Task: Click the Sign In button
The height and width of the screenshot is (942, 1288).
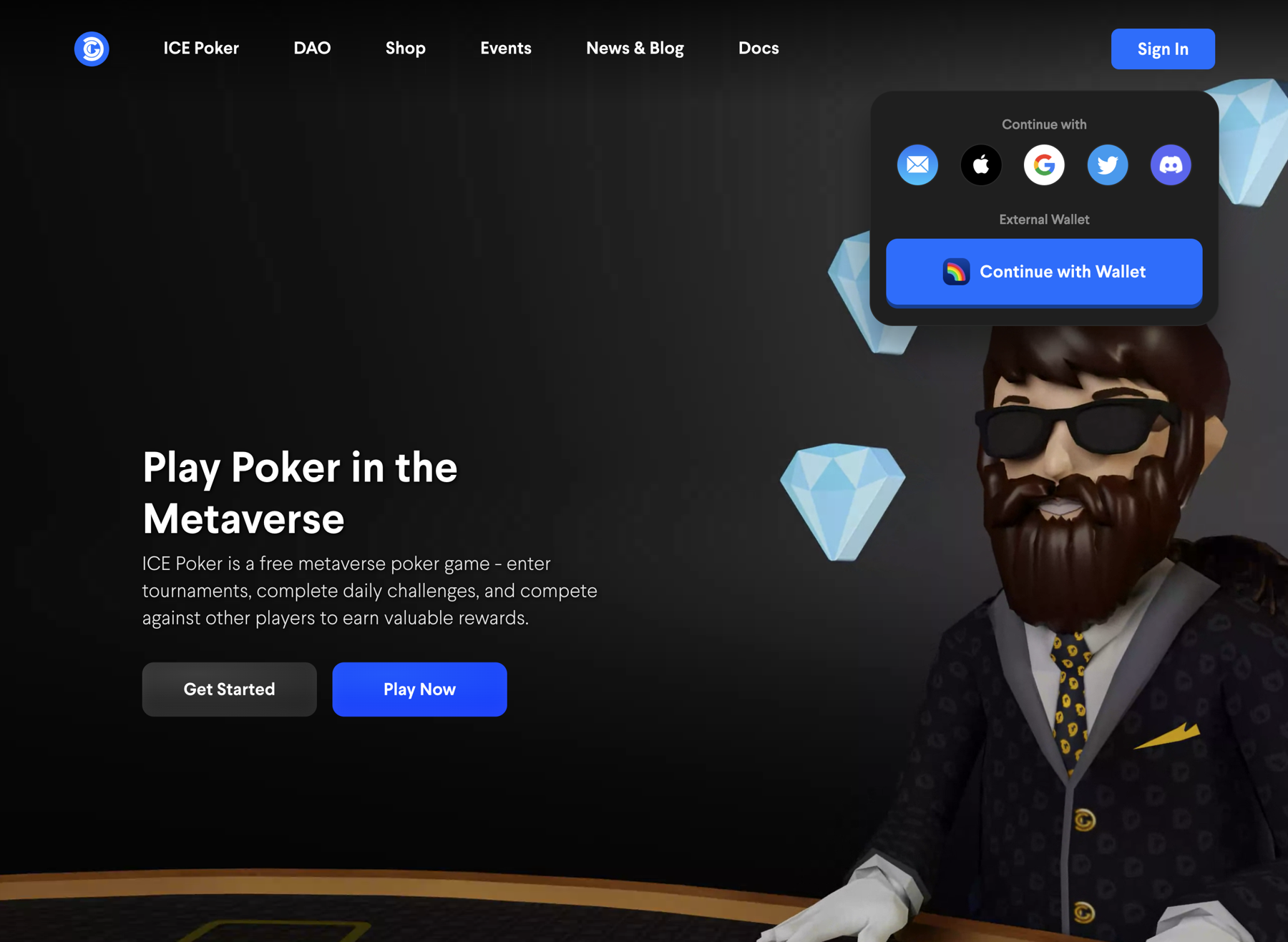Action: pyautogui.click(x=1163, y=49)
